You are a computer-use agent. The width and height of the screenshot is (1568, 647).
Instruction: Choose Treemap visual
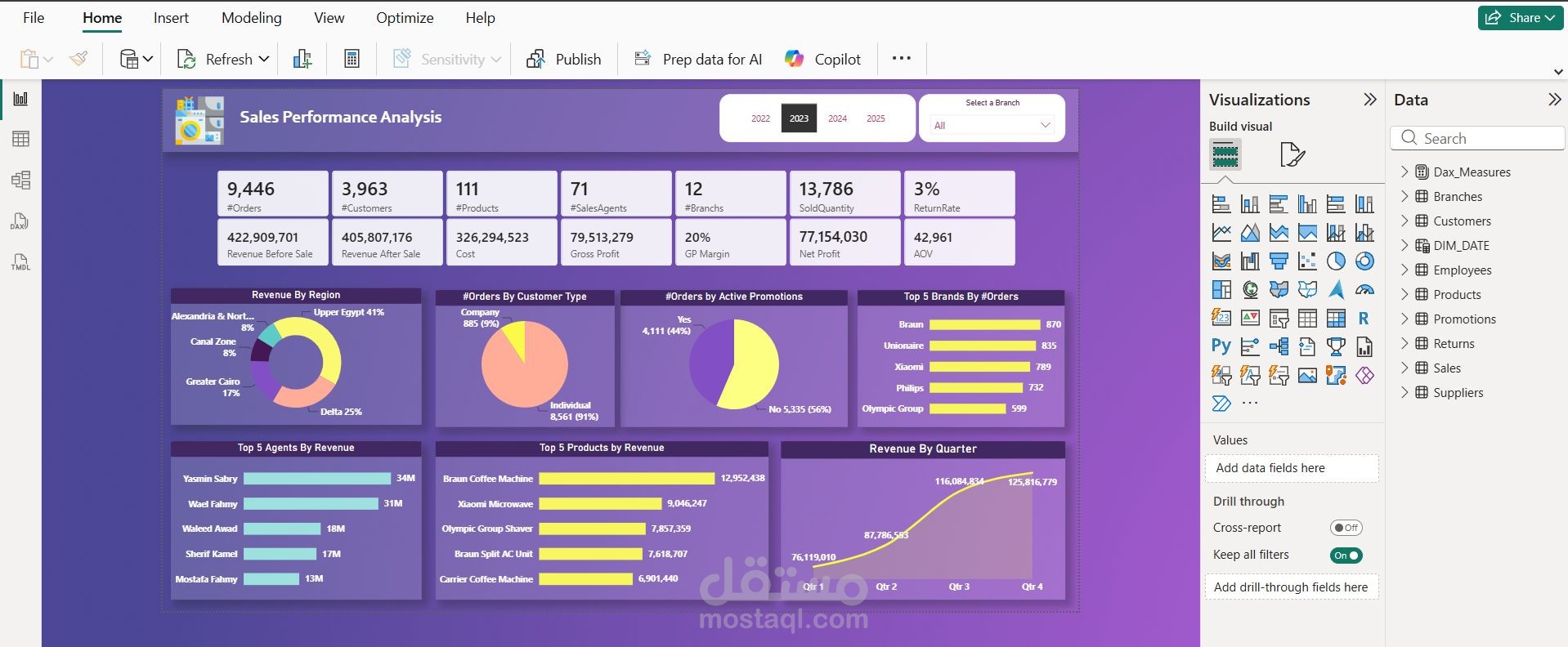coord(1221,290)
